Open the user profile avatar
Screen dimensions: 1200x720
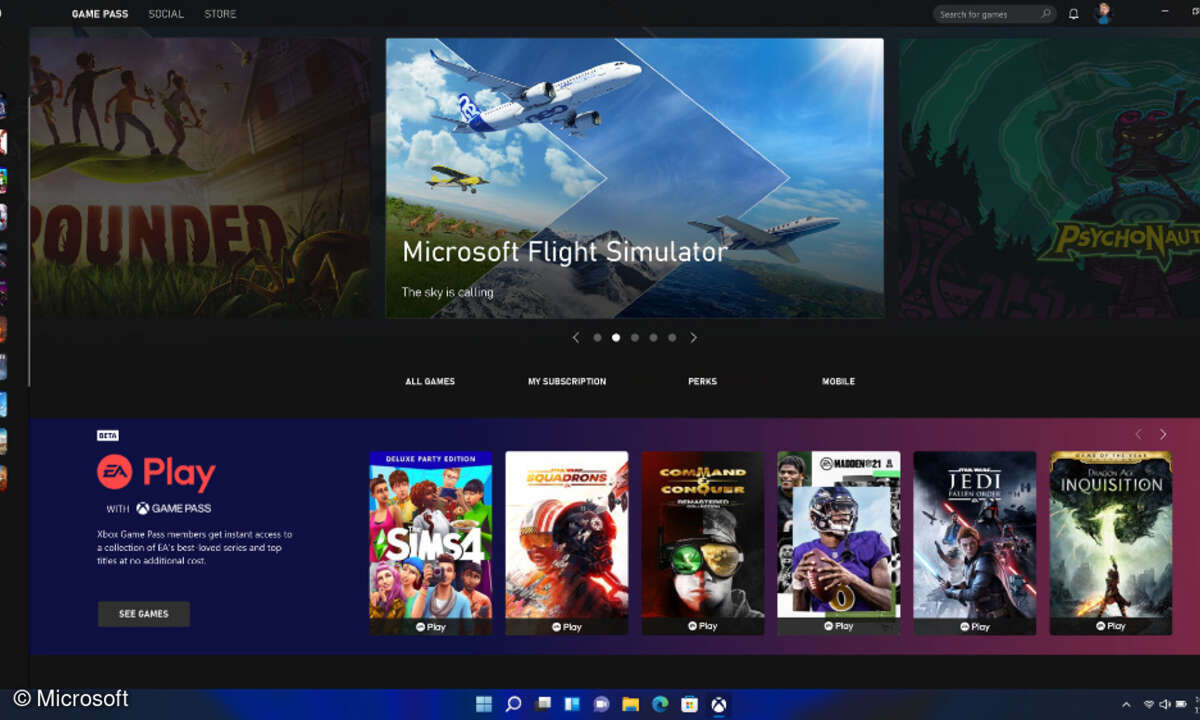point(1104,14)
